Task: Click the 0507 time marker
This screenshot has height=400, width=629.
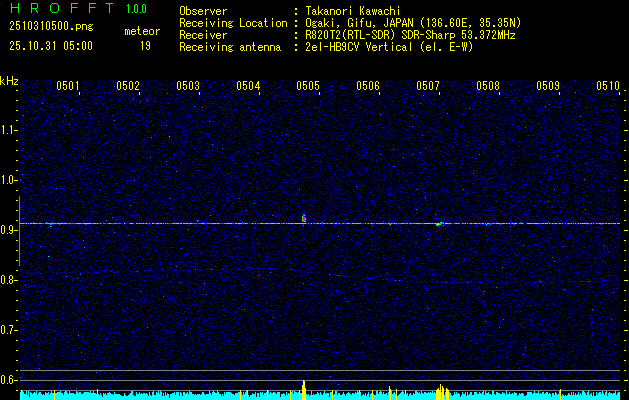Action: (x=428, y=86)
